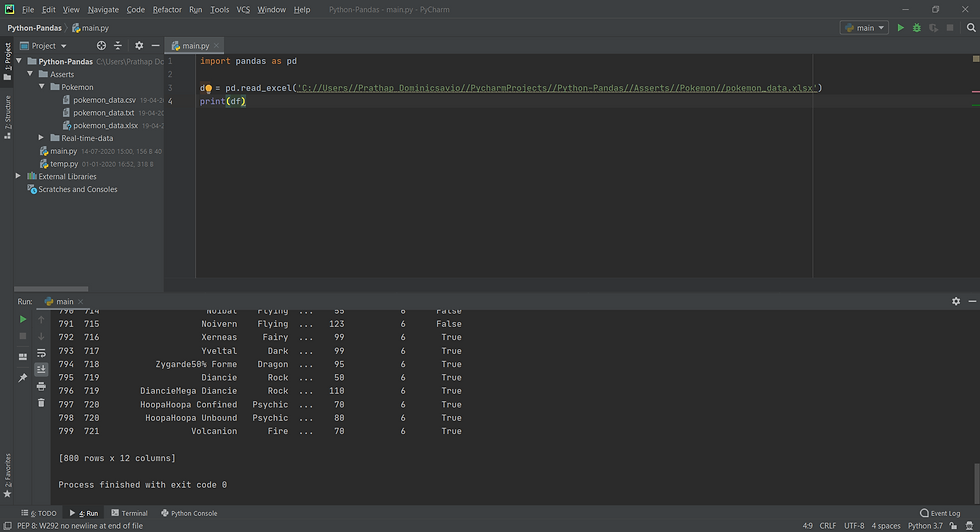Image resolution: width=980 pixels, height=532 pixels.
Task: Open the Python Console tool window
Action: coord(189,513)
